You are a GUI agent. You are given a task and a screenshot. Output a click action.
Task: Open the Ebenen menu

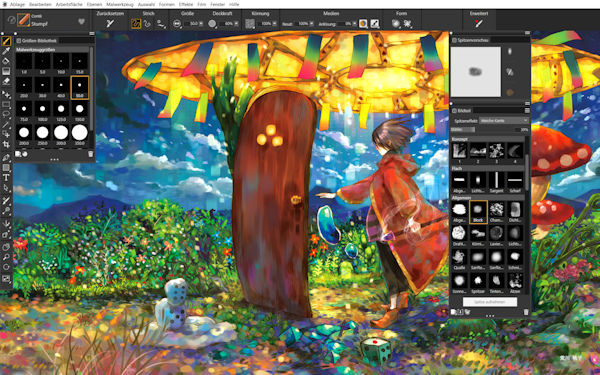pos(95,4)
